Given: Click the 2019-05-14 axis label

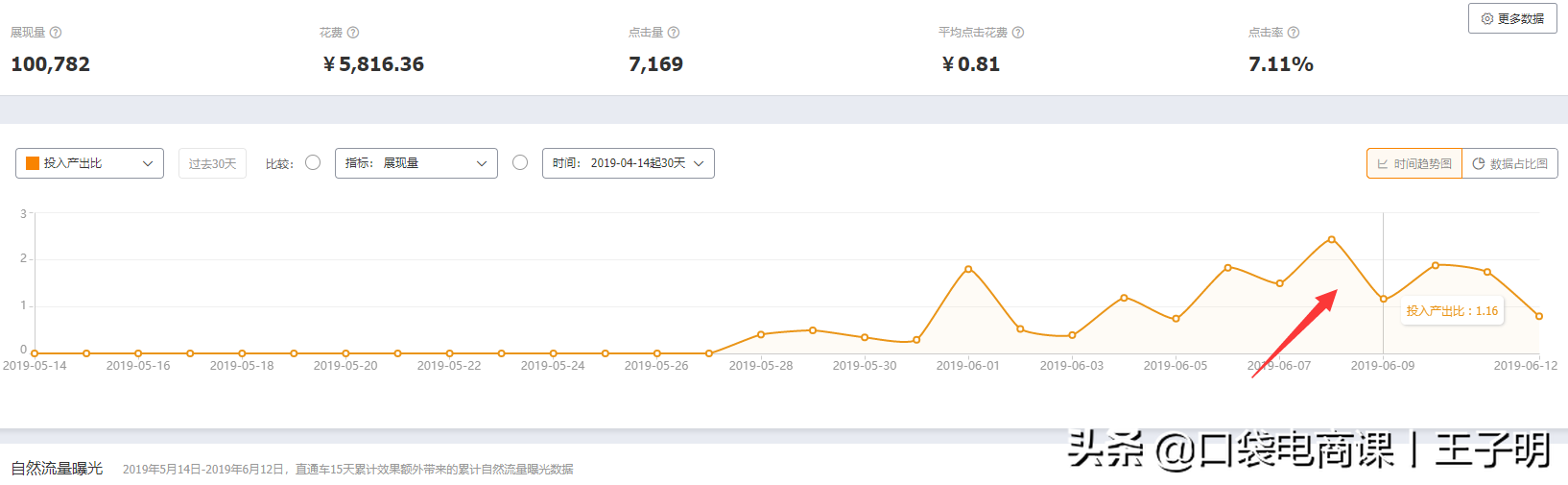Looking at the screenshot, I should 35,366.
